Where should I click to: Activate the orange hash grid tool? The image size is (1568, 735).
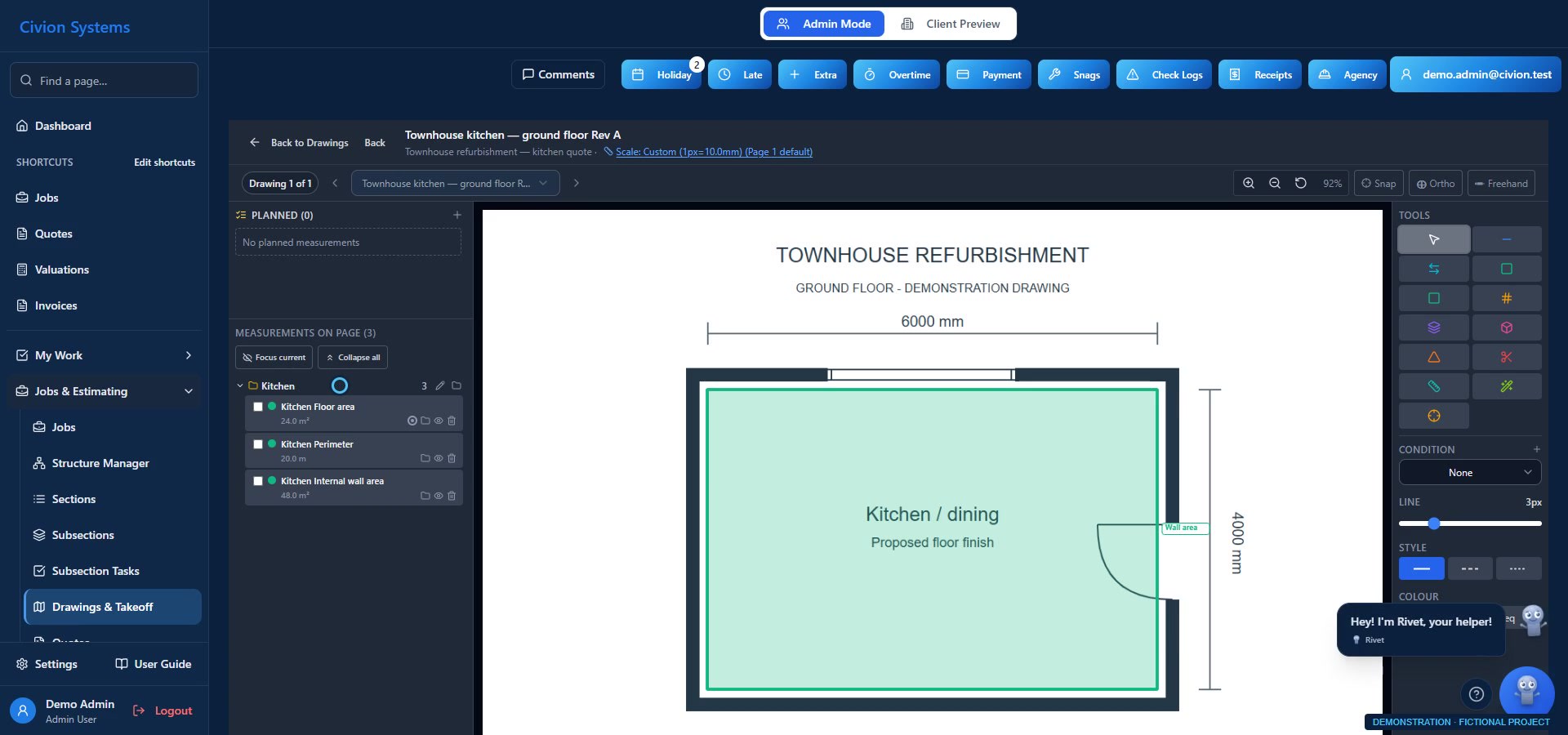tap(1506, 298)
